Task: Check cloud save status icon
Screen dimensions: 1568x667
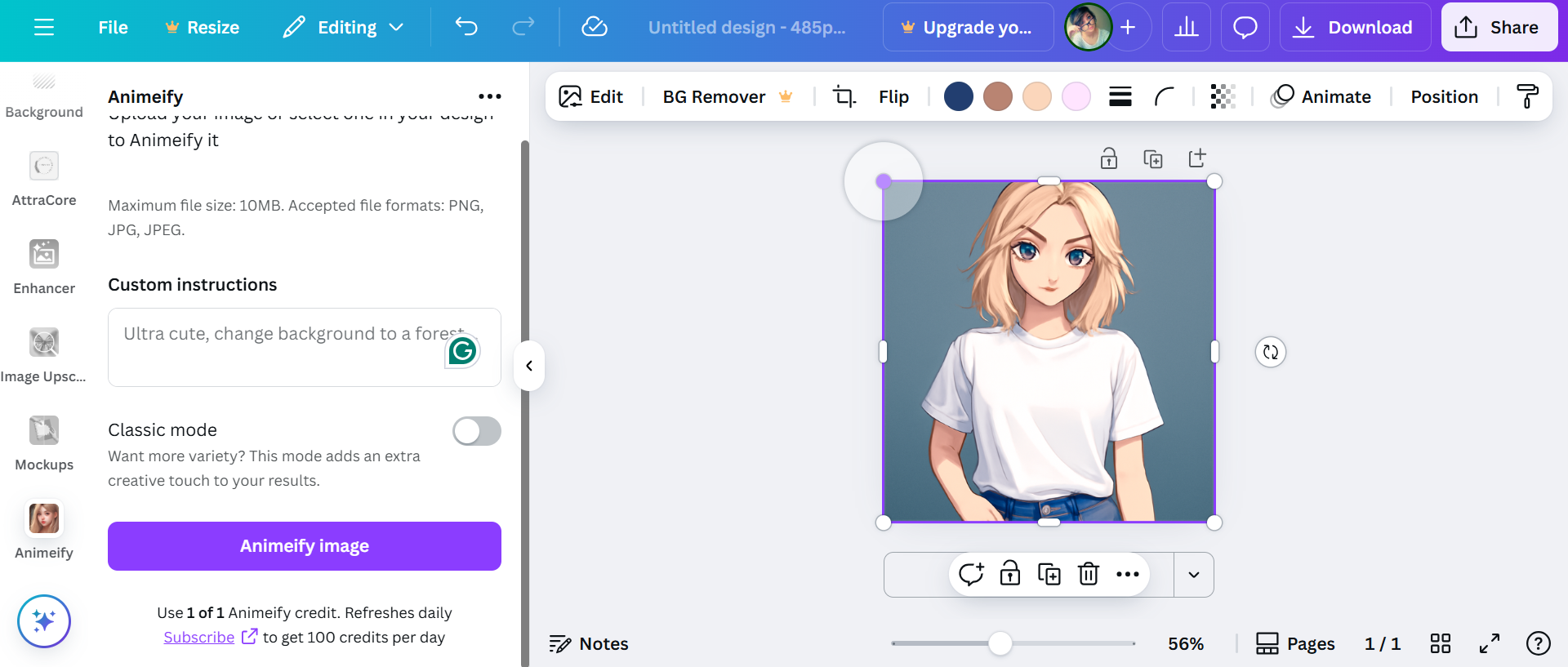Action: click(594, 27)
